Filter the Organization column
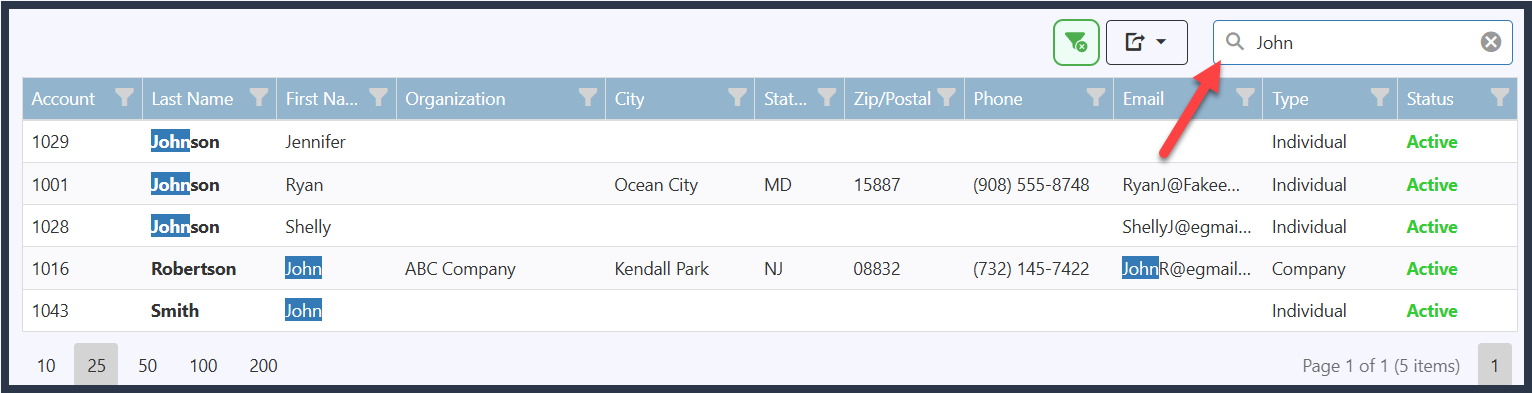This screenshot has height=393, width=1532. 588,98
